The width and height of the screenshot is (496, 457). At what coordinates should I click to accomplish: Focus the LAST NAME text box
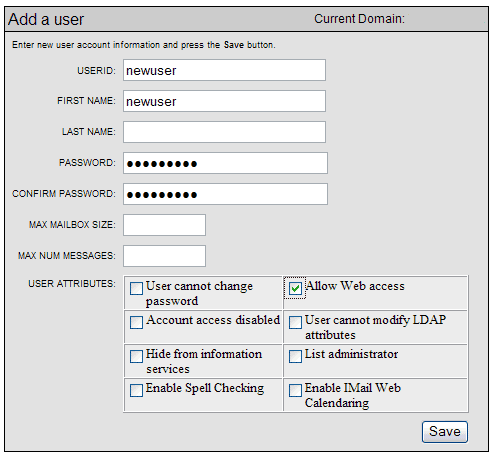click(x=224, y=132)
